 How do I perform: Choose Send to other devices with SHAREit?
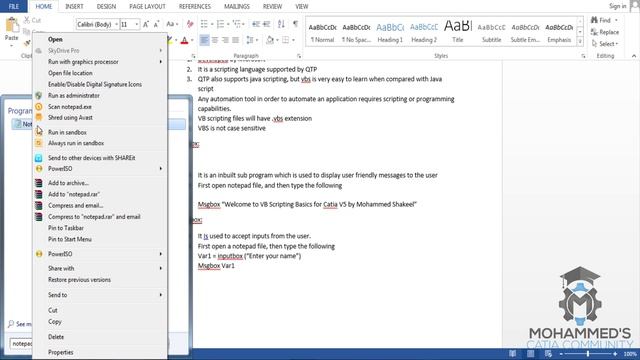[100, 158]
